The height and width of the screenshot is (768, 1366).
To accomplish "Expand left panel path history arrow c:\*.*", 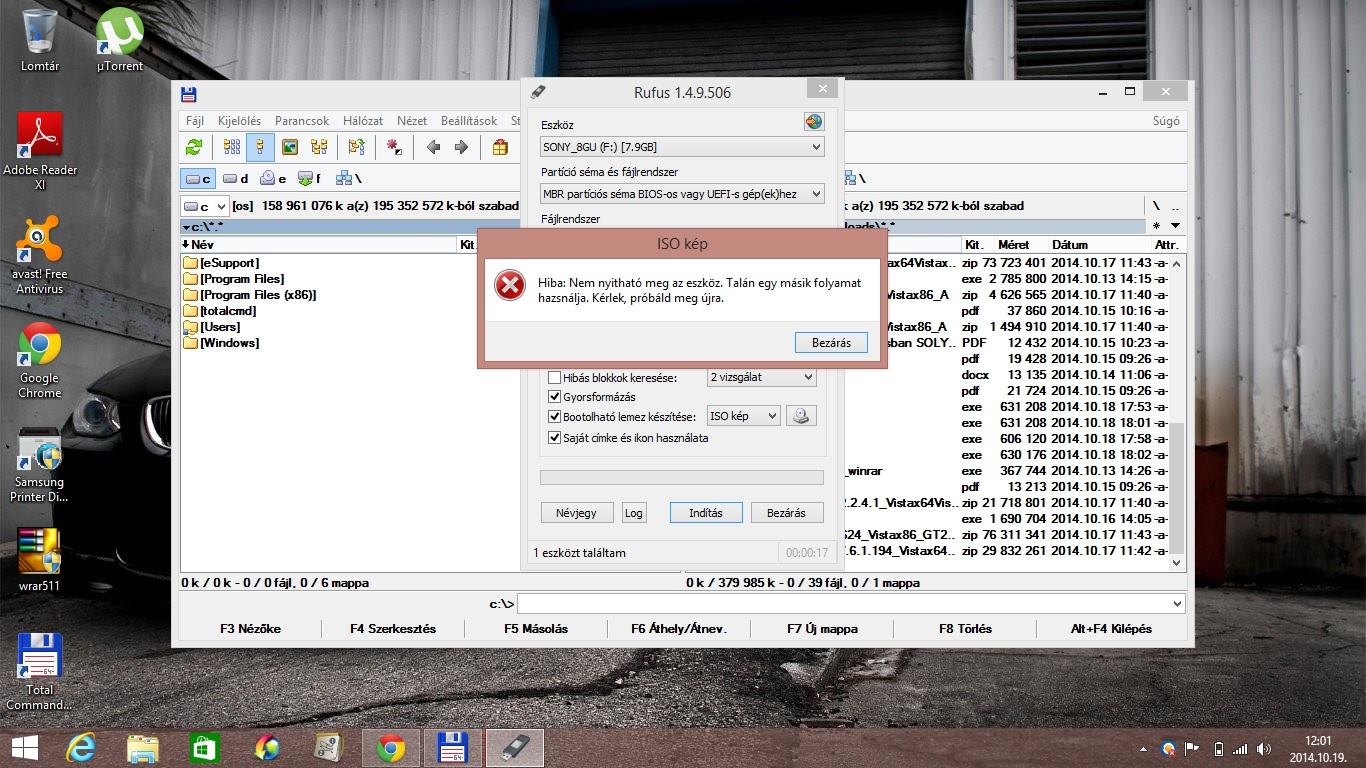I will (186, 227).
